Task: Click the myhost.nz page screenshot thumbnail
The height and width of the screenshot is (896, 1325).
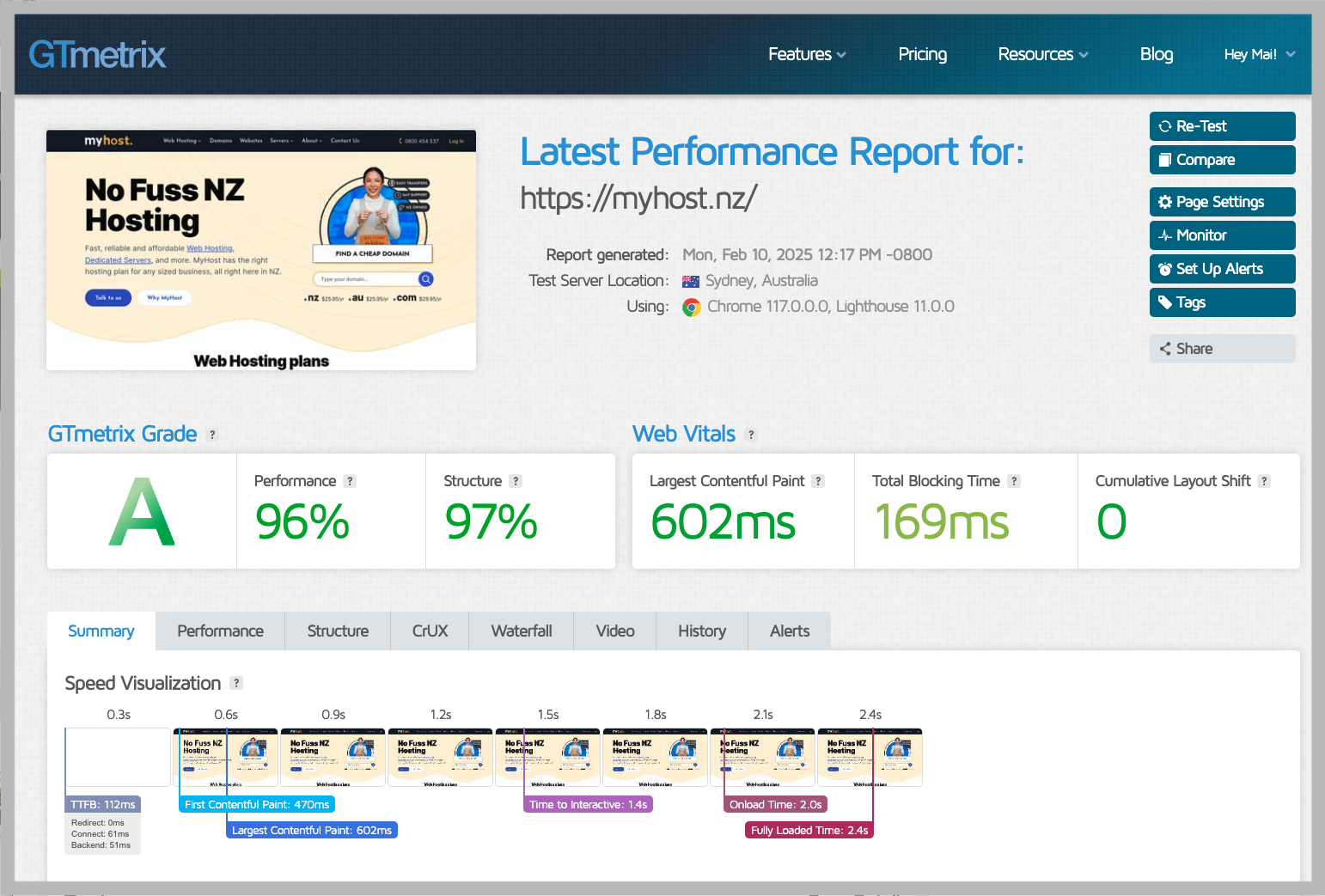Action: pos(261,250)
